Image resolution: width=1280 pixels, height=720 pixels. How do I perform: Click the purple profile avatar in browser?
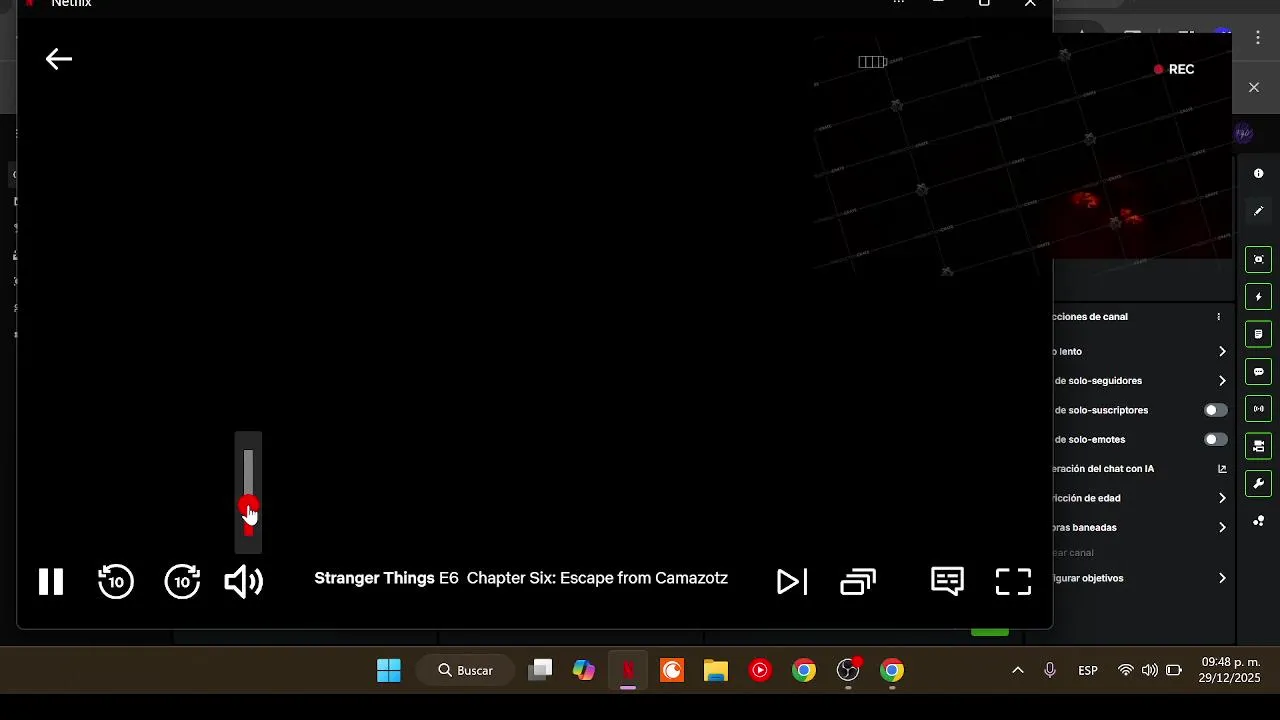coord(1244,133)
